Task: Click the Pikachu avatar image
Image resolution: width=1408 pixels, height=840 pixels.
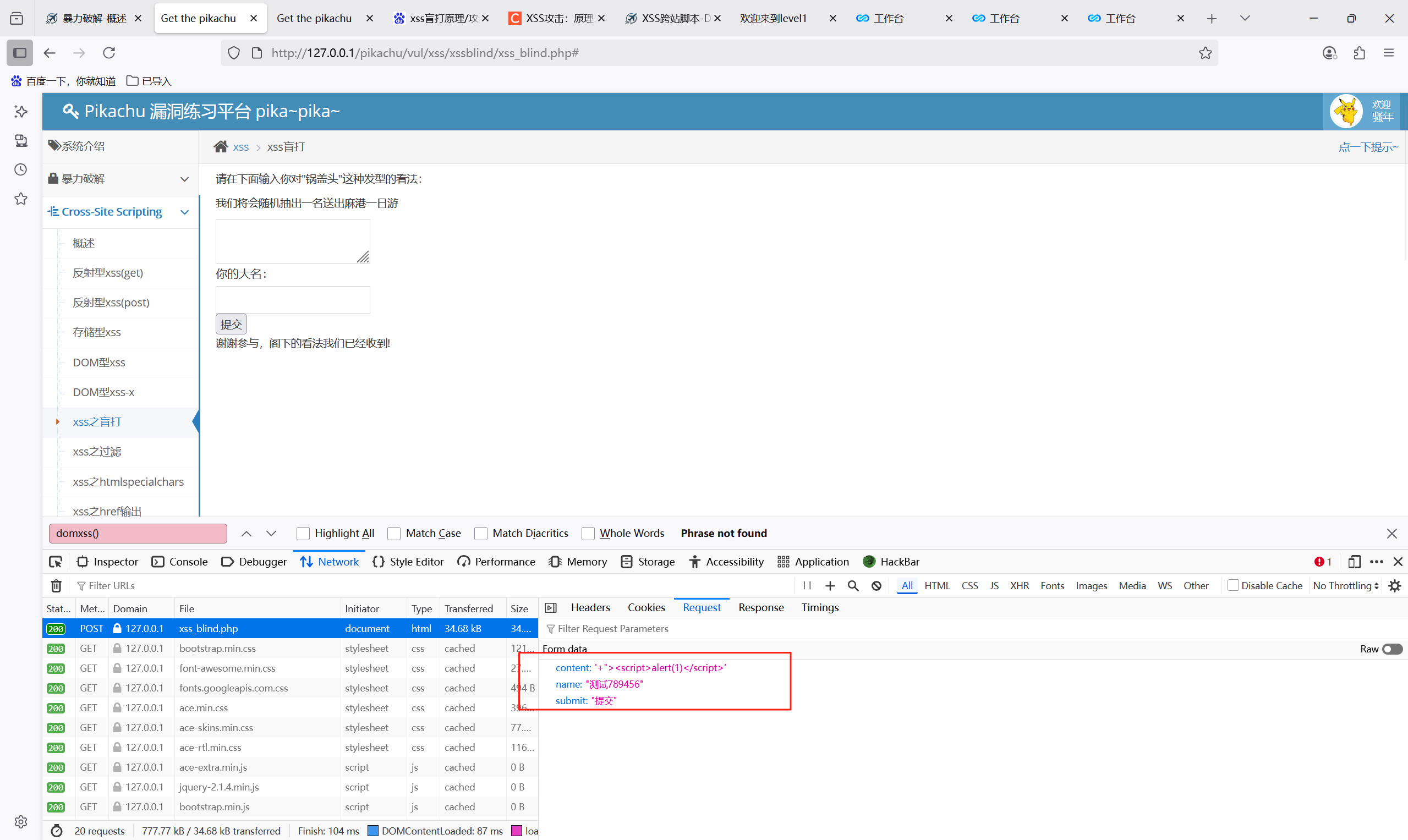Action: coord(1346,112)
